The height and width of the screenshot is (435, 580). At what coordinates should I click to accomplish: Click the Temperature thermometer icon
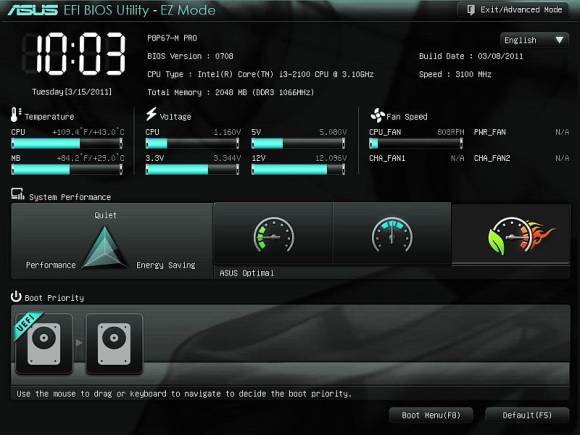(x=15, y=115)
